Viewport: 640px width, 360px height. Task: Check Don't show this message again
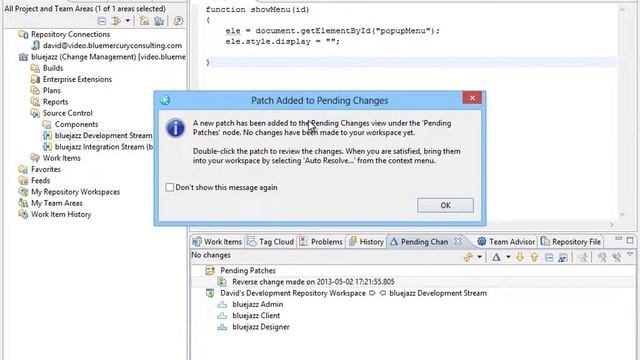point(169,187)
